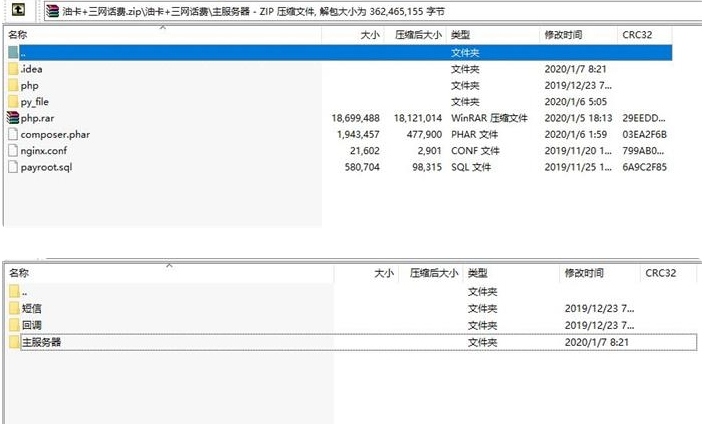Click the nginx.conf file icon

tap(13, 151)
